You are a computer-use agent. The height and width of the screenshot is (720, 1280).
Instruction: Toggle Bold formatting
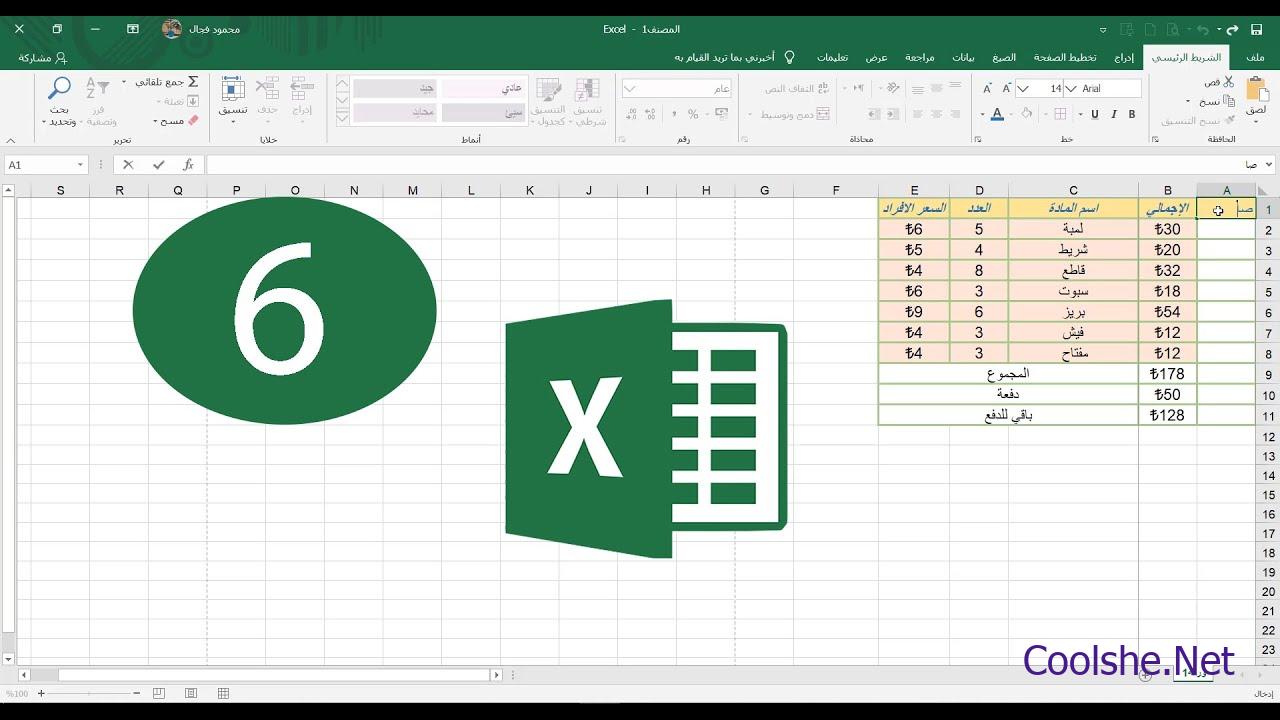(x=1132, y=115)
